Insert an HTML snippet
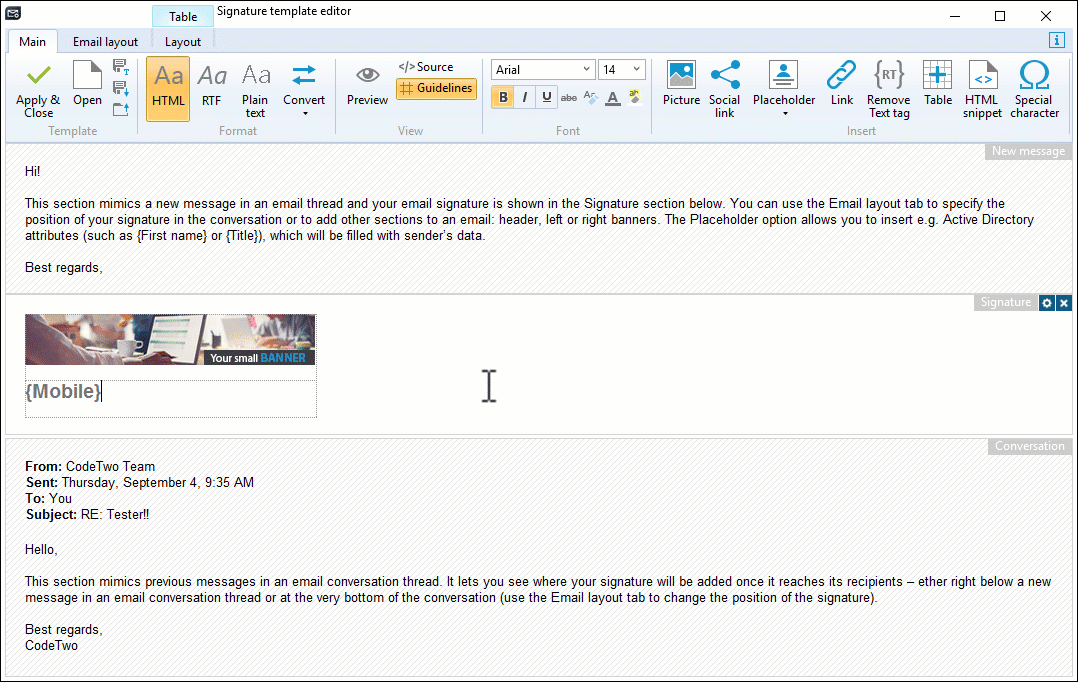 point(982,90)
